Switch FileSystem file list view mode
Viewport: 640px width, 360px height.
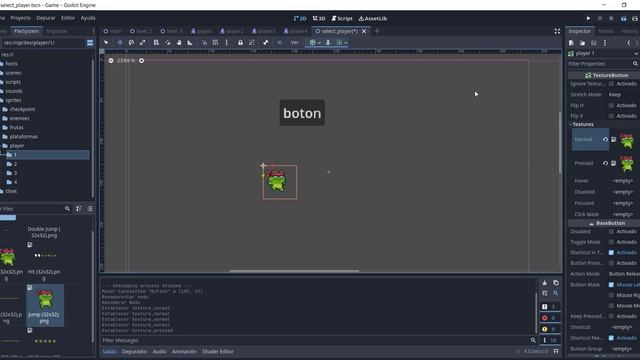click(90, 209)
